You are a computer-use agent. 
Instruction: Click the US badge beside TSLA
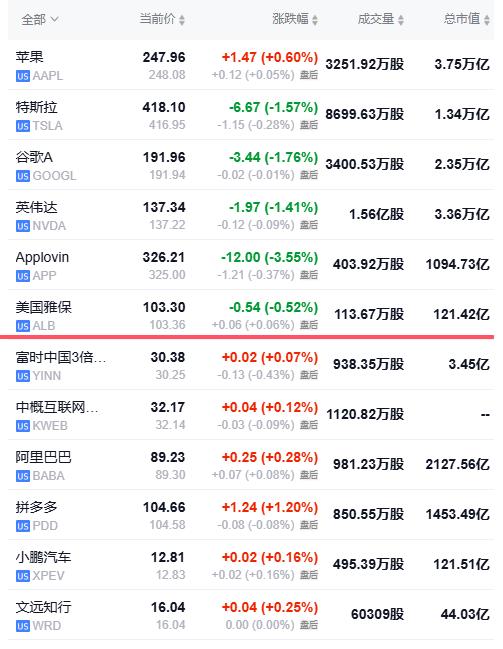(x=23, y=126)
